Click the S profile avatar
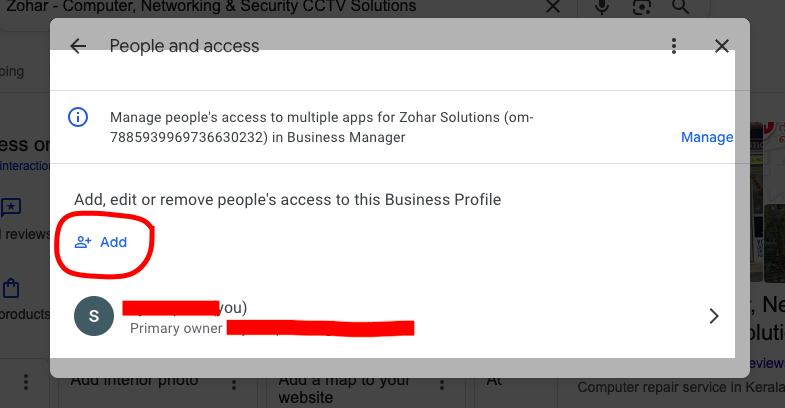 click(x=94, y=316)
